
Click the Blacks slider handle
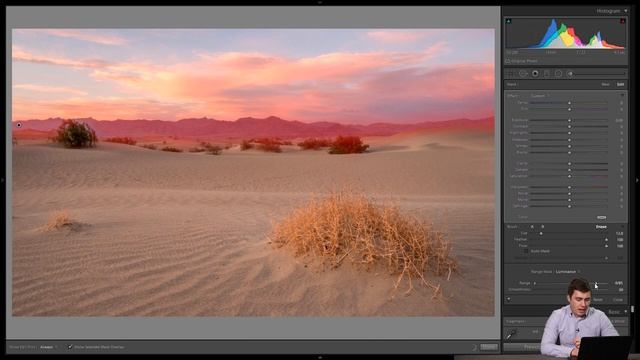point(569,153)
